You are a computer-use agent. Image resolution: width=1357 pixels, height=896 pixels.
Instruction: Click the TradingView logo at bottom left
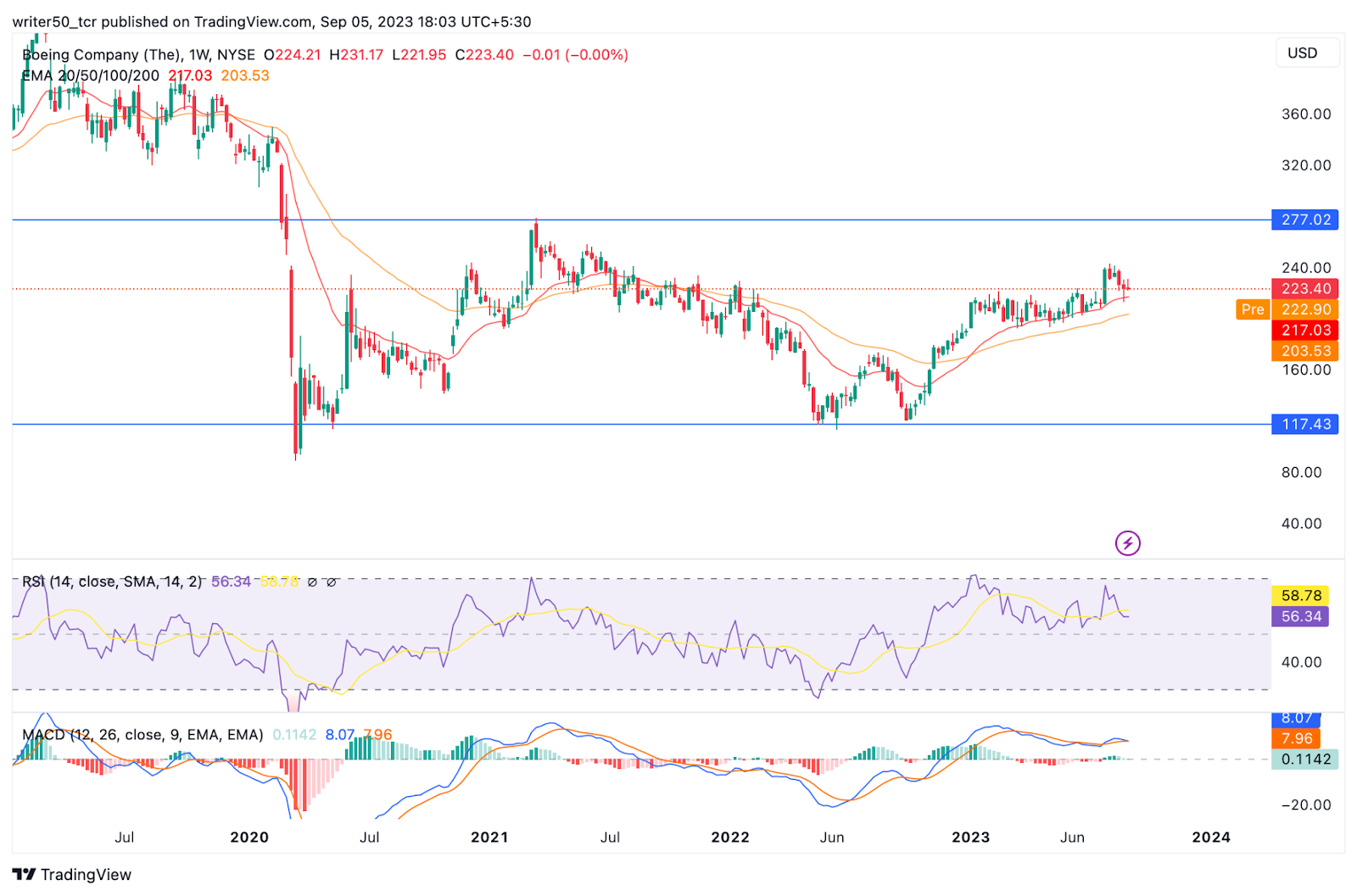72,874
